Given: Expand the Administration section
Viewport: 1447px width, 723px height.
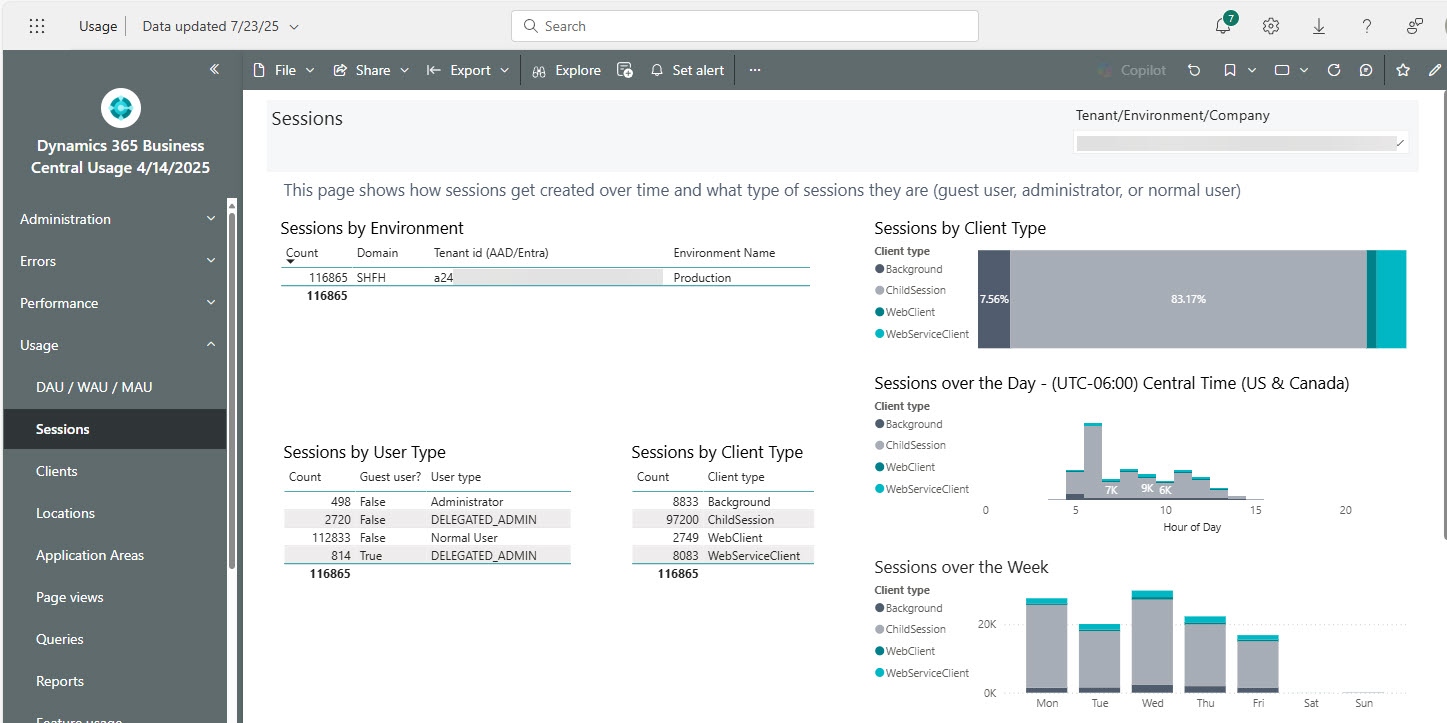Looking at the screenshot, I should (x=117, y=219).
